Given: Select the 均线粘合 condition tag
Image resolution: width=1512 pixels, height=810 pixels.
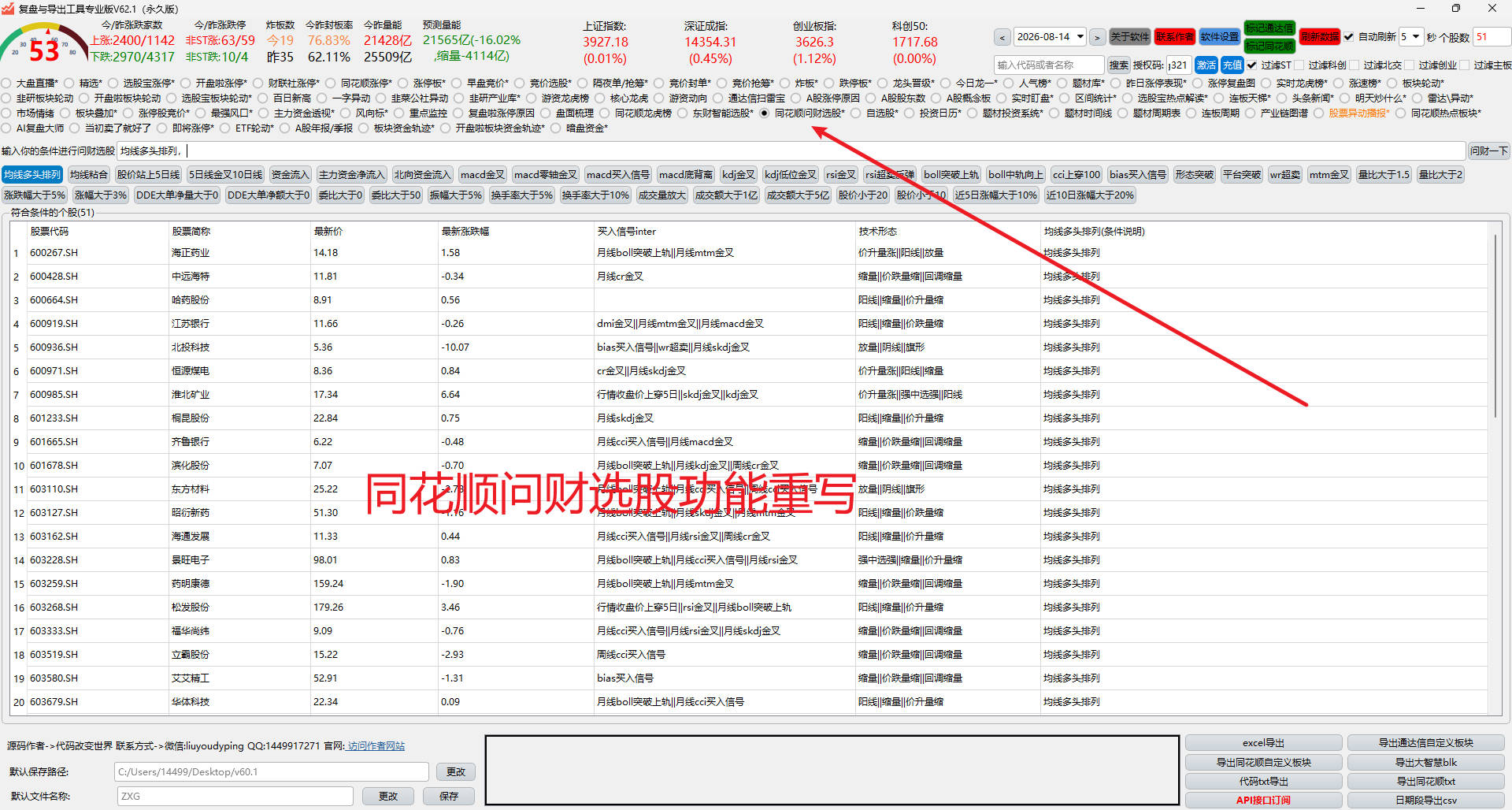Looking at the screenshot, I should 88,175.
